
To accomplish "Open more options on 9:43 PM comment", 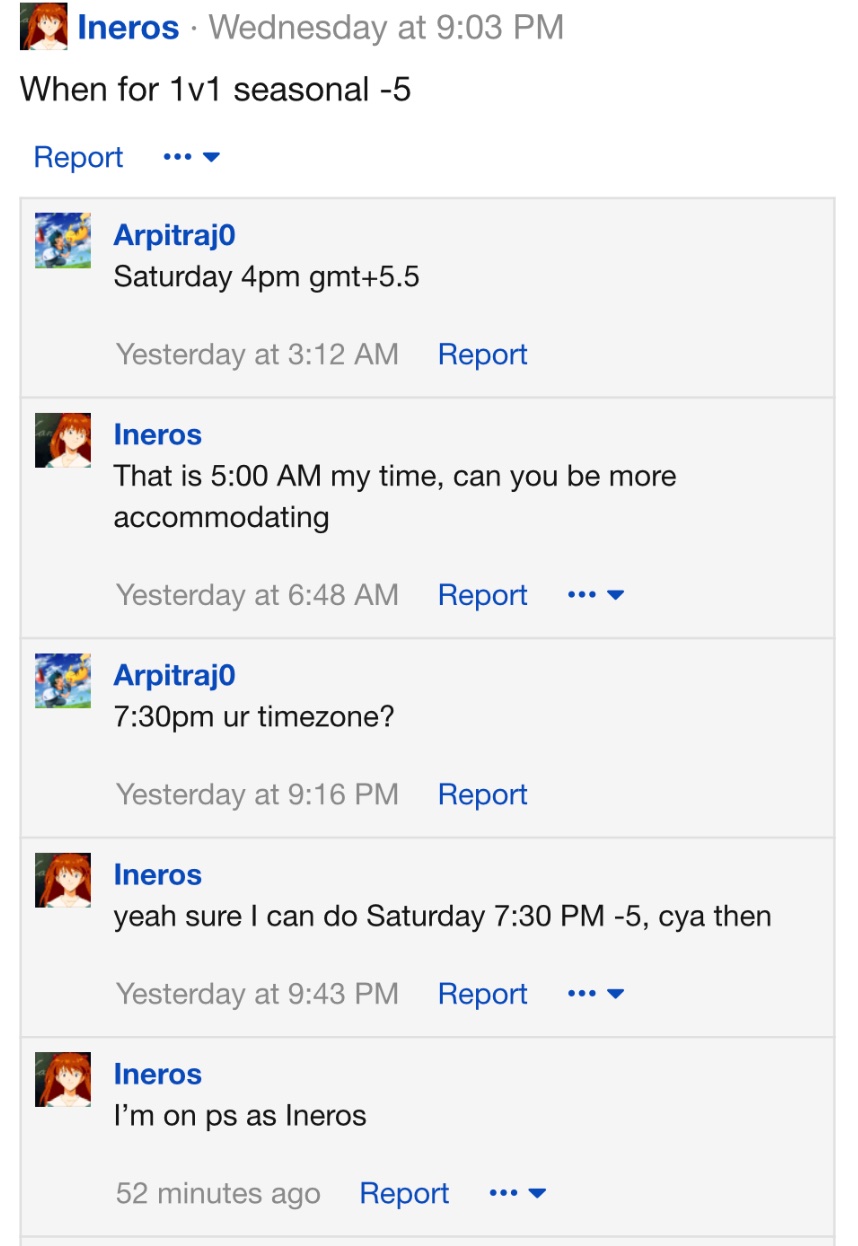I will [x=595, y=994].
